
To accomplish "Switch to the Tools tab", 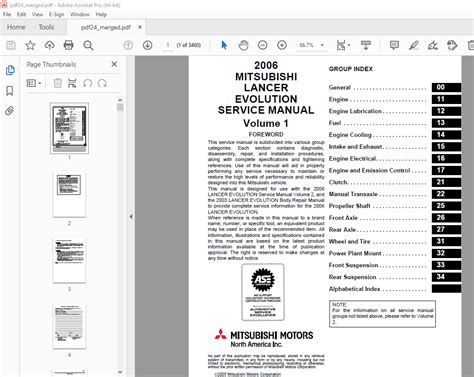I will click(46, 27).
